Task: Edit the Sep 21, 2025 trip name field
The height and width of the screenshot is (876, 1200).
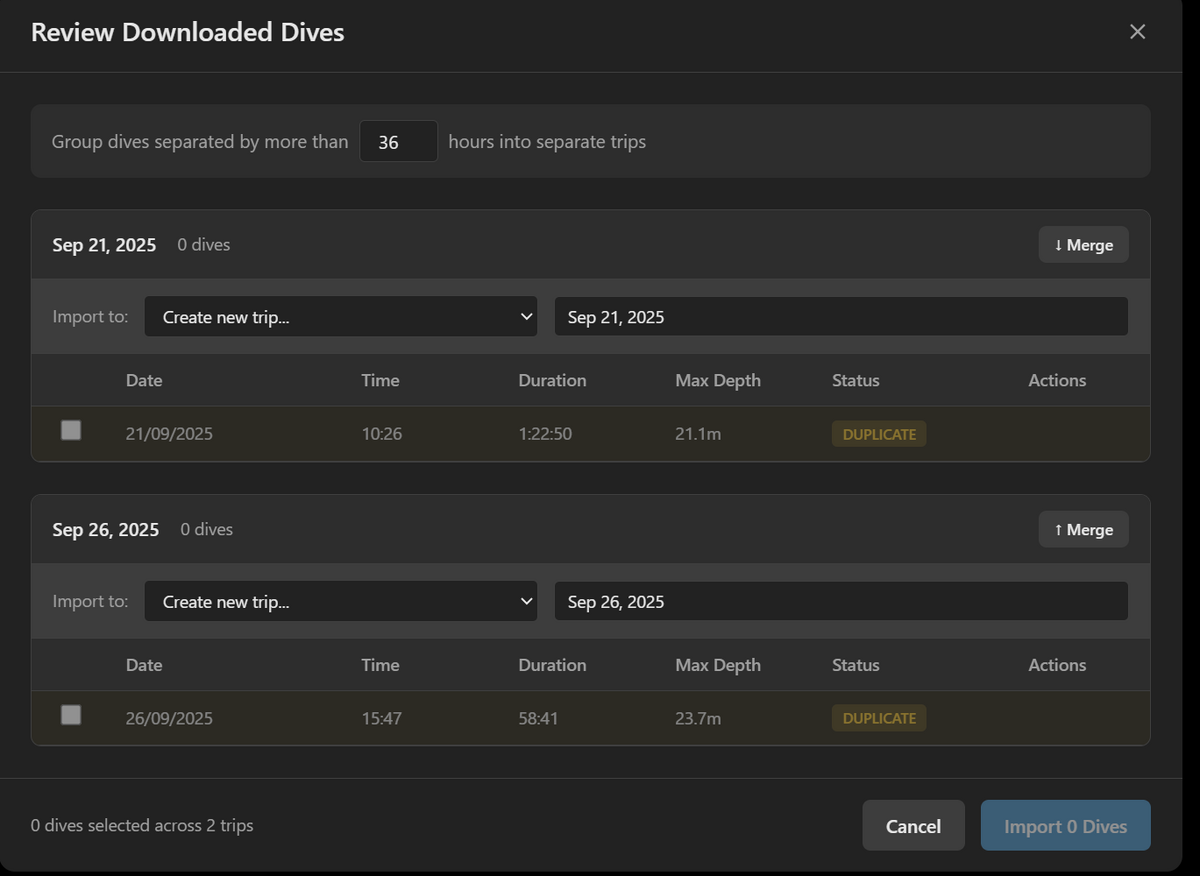Action: (840, 317)
